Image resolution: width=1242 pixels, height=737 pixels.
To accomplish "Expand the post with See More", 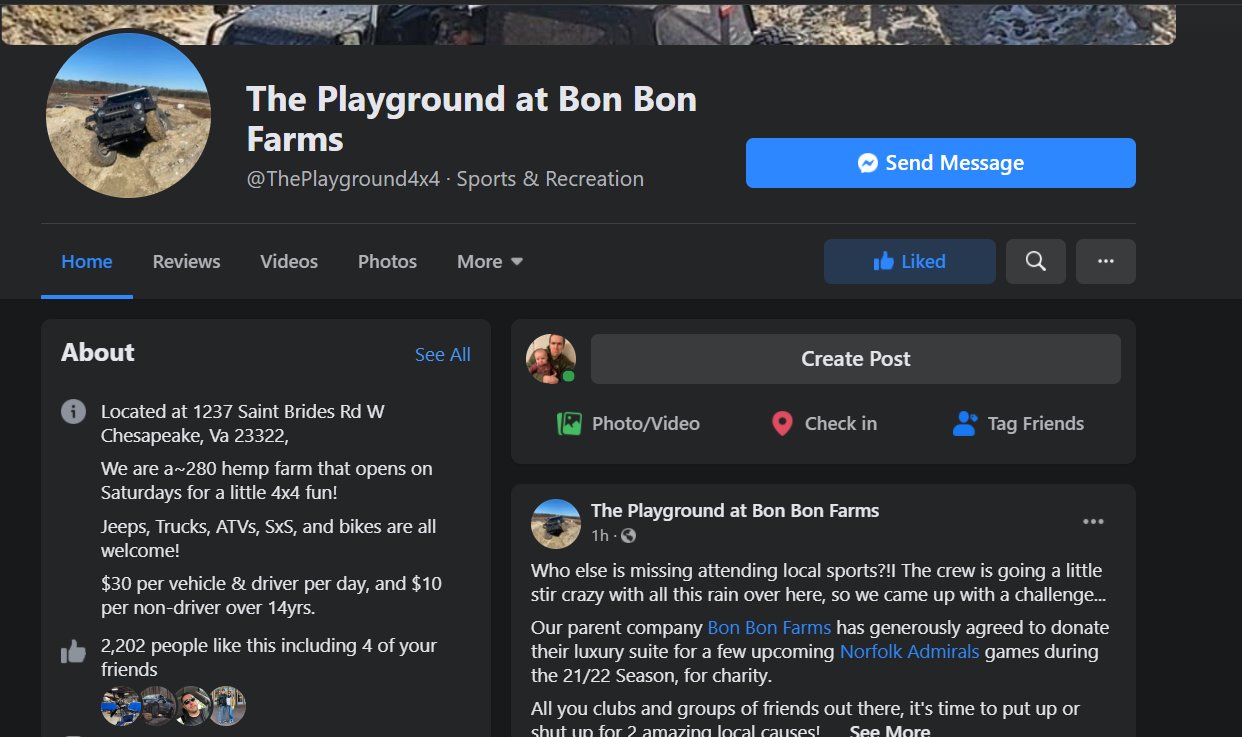I will [x=889, y=731].
